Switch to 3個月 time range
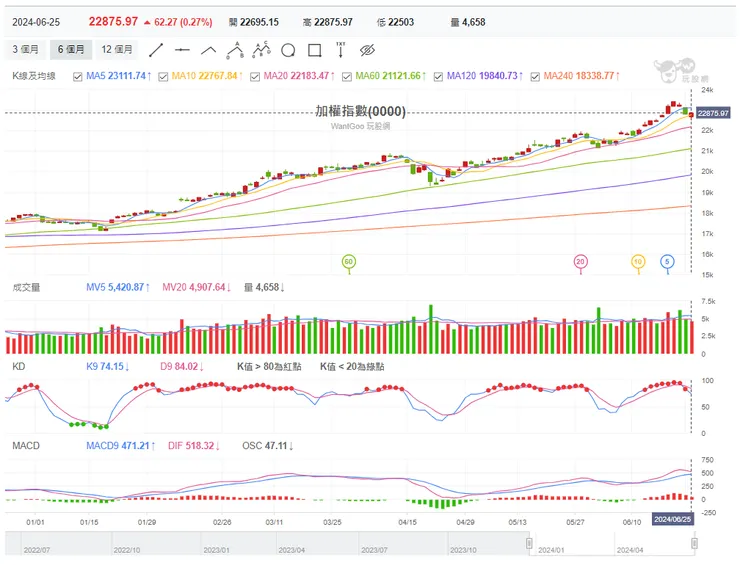This screenshot has height=565, width=740. click(x=25, y=50)
